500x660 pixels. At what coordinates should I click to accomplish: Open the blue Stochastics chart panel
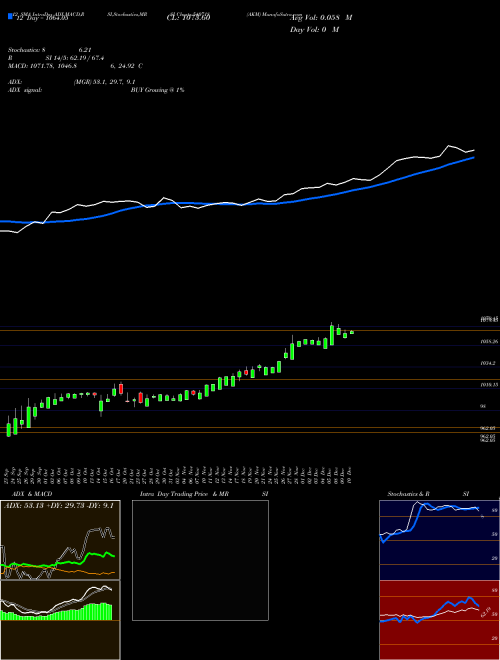point(439,540)
